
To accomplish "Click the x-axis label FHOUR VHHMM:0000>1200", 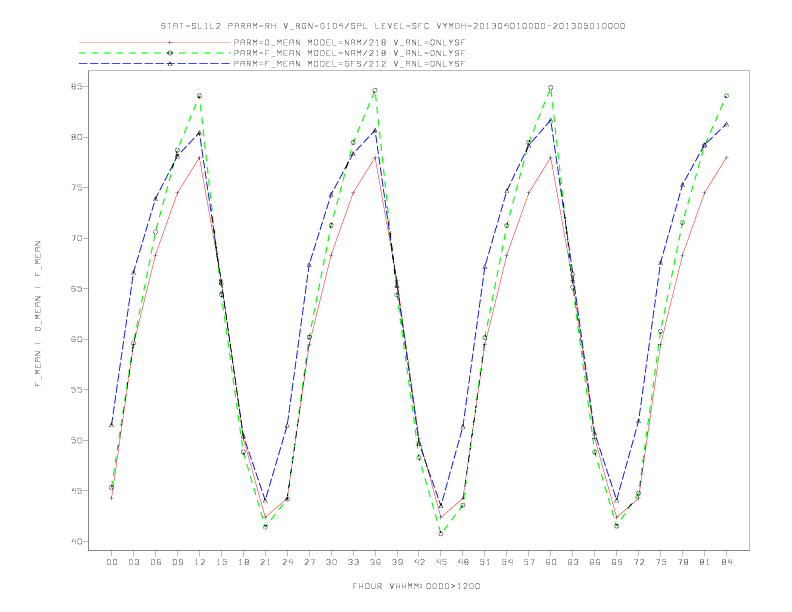I will point(416,586).
